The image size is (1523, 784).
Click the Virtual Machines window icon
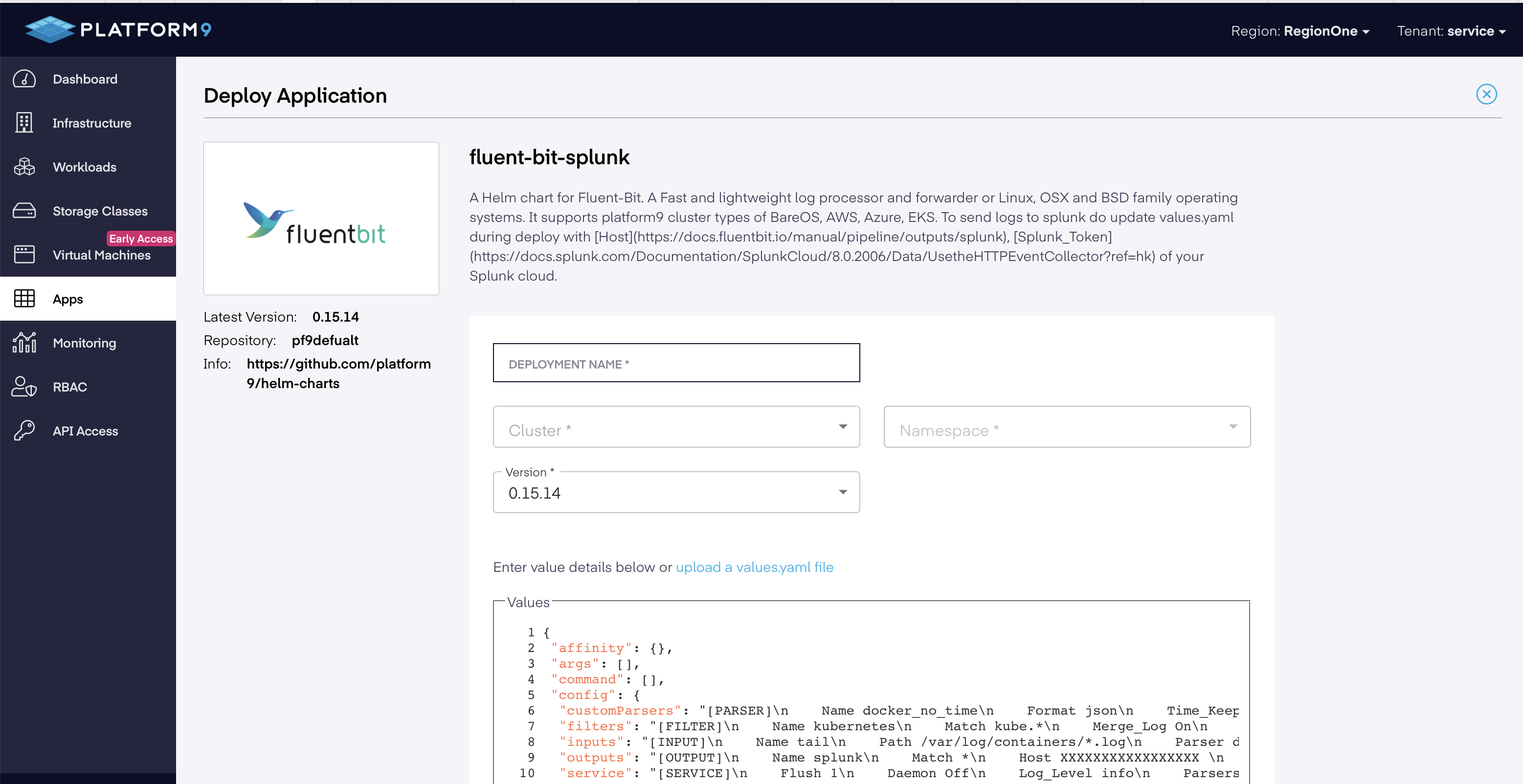pos(24,255)
